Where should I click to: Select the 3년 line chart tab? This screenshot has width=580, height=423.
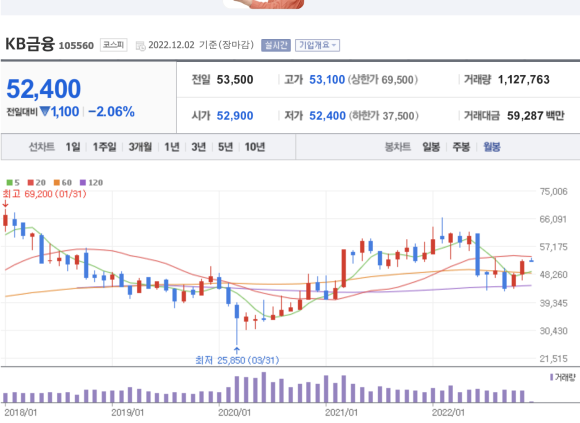(199, 147)
